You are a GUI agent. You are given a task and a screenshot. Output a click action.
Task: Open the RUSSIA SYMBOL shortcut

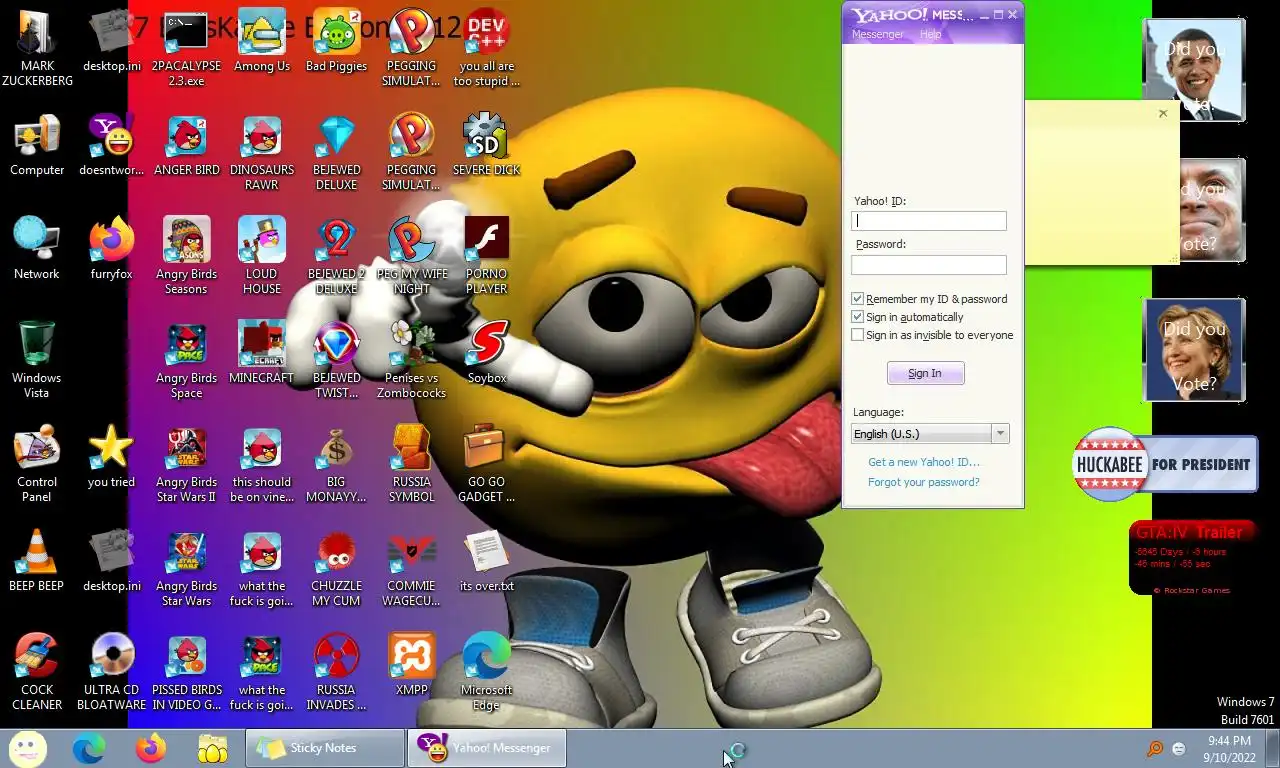pos(411,448)
